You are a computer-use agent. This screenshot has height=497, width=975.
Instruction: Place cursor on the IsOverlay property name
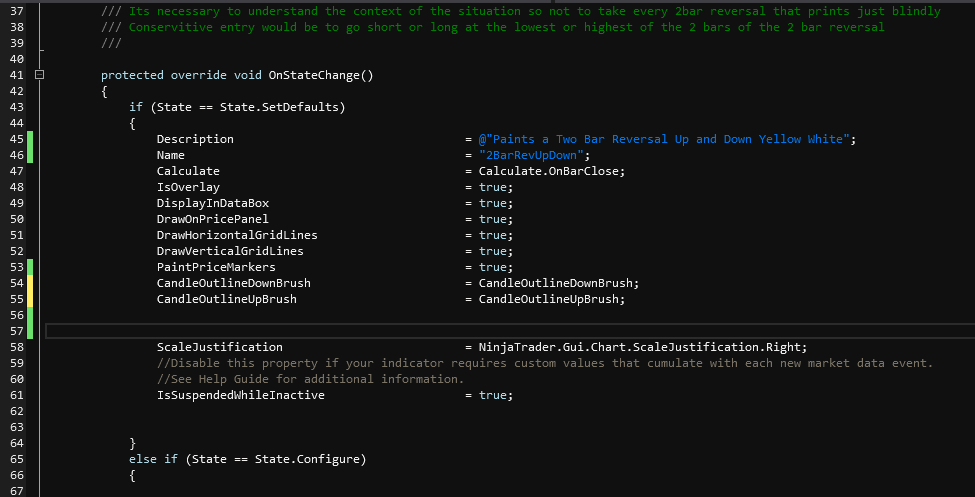click(x=188, y=187)
